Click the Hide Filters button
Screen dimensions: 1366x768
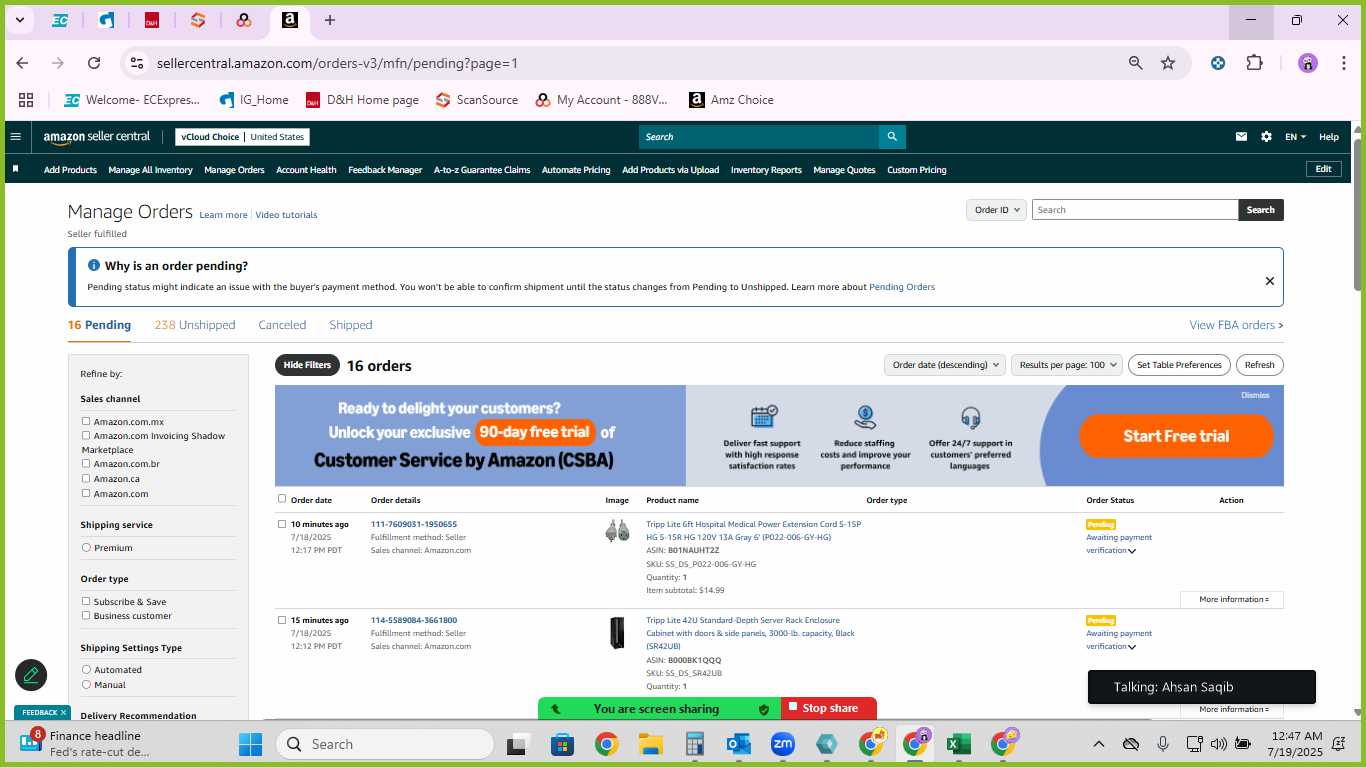pos(307,365)
